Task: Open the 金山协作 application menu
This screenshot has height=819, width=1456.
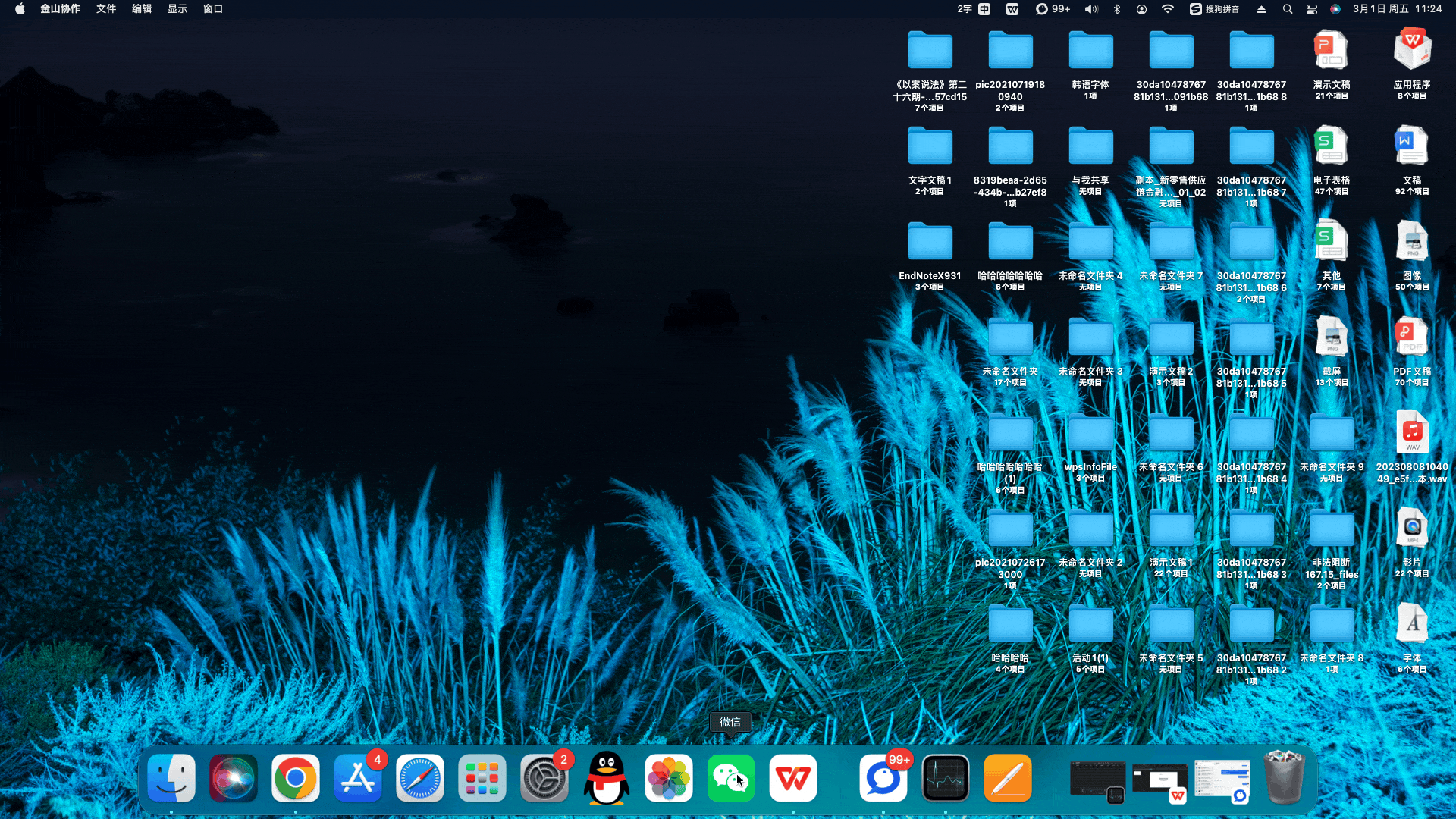Action: 60,9
